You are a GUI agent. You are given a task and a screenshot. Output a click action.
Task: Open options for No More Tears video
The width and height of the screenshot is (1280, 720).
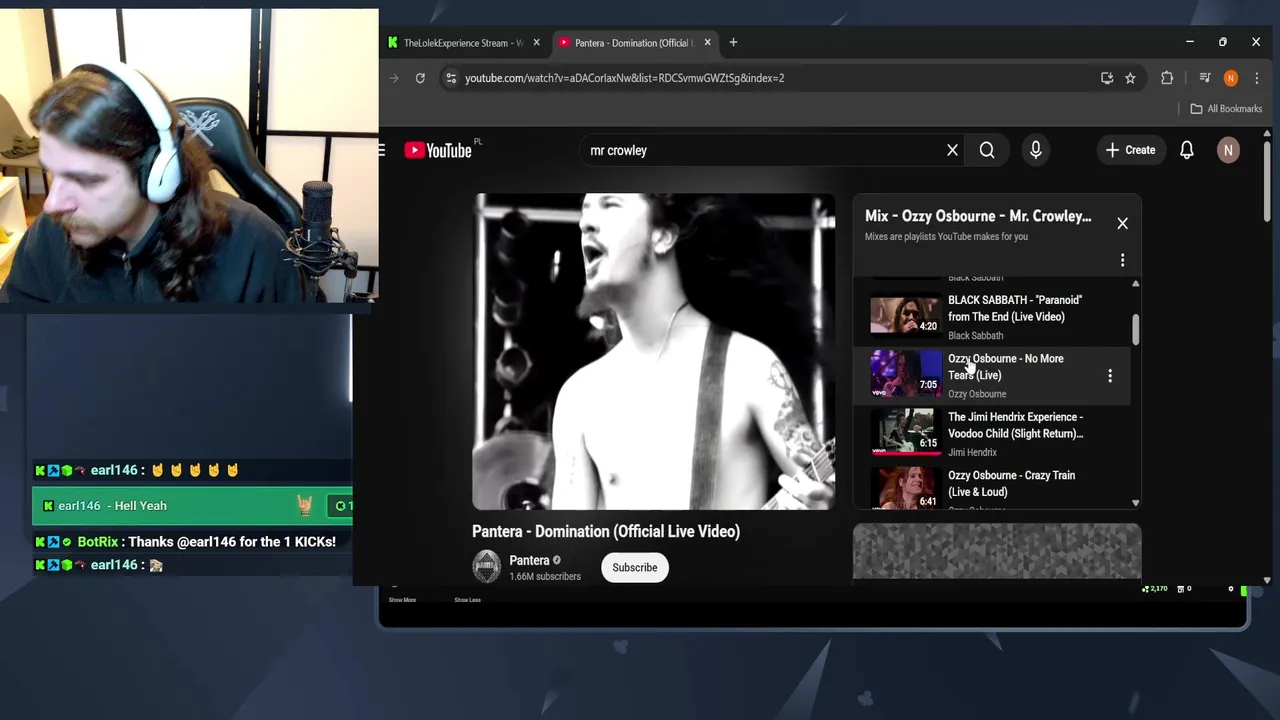(x=1109, y=376)
